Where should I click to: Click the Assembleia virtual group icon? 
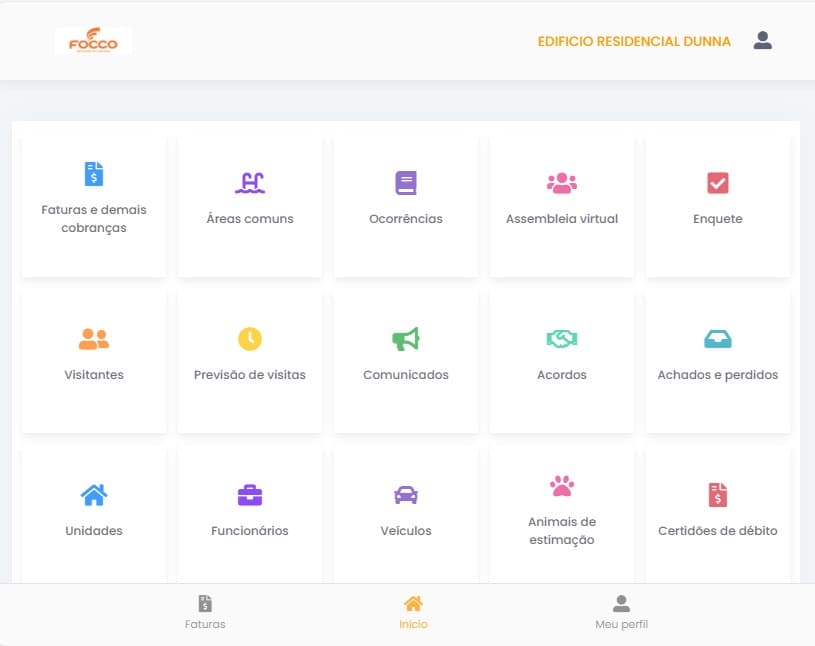[x=561, y=182]
